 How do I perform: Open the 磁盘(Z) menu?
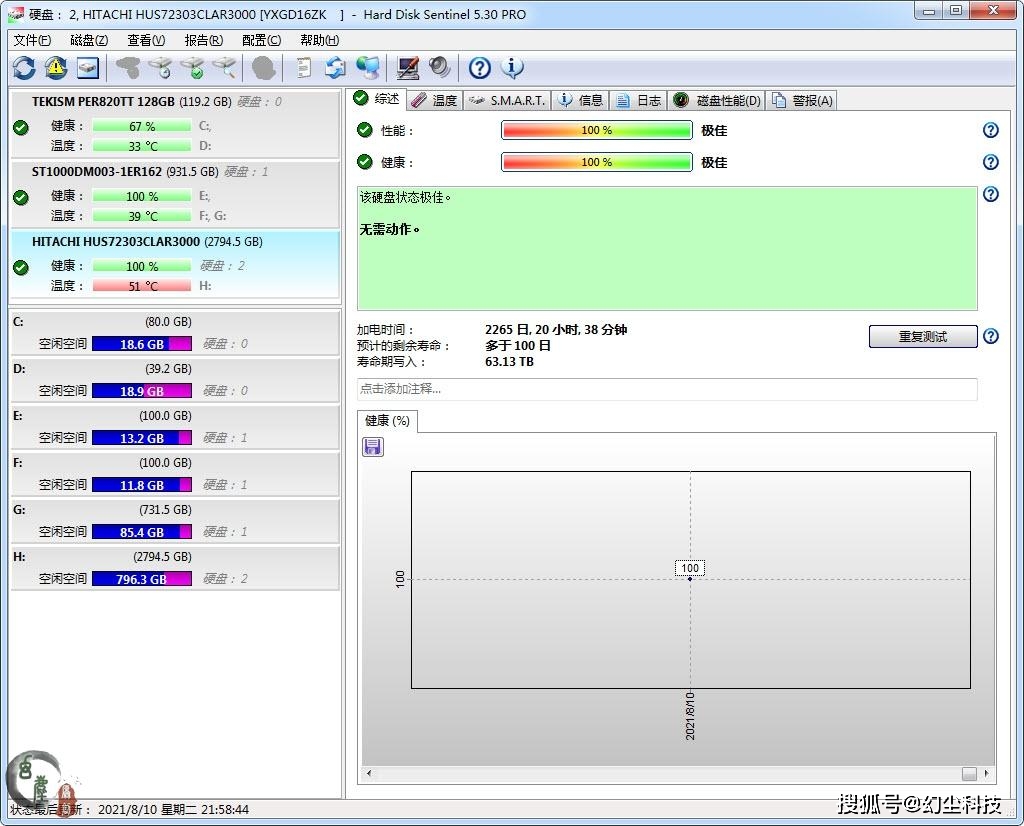coord(89,40)
